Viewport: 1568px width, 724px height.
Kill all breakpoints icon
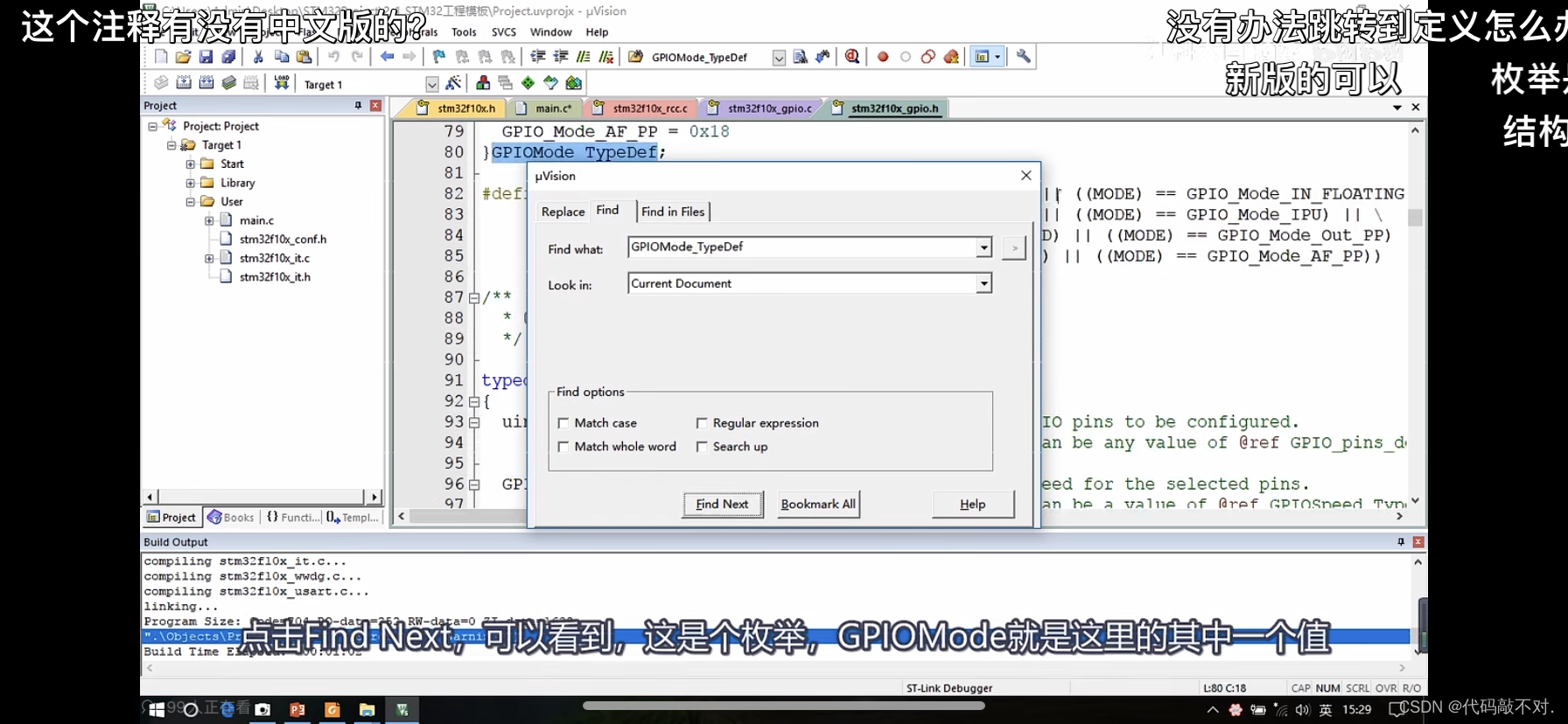(951, 57)
